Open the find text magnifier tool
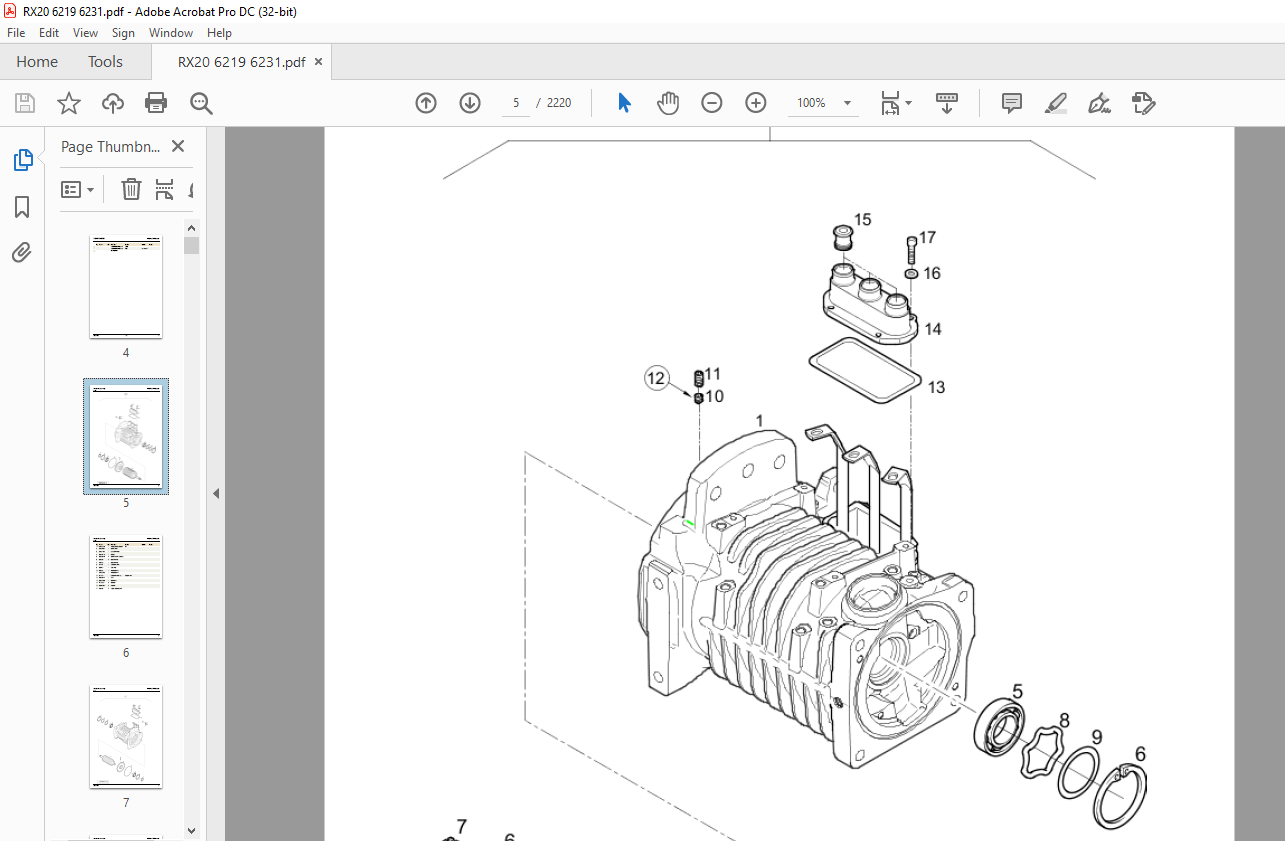 point(201,103)
